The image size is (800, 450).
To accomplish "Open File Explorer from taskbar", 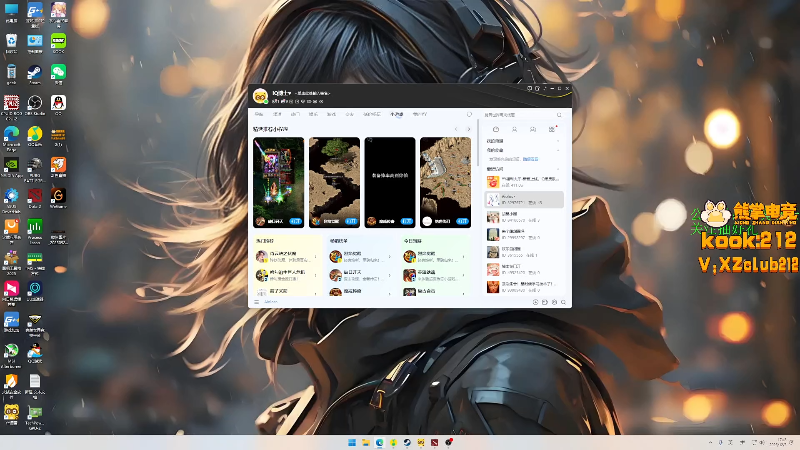I will (x=366, y=442).
